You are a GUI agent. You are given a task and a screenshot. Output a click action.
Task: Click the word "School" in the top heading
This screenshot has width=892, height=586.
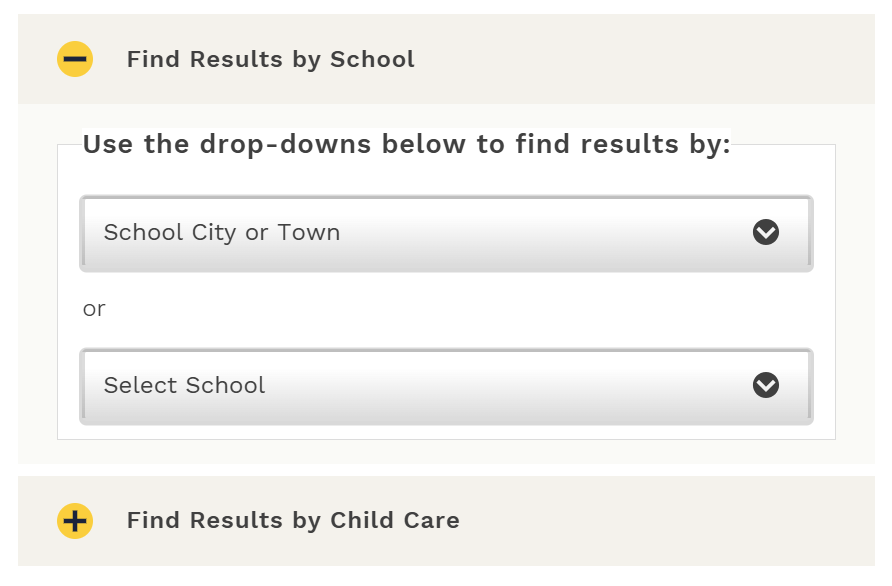[x=372, y=59]
